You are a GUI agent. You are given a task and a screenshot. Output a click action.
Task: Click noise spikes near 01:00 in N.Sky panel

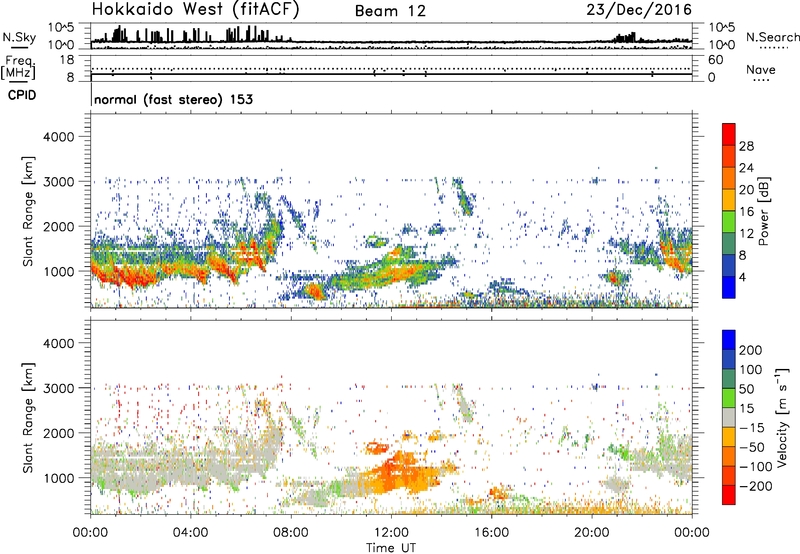point(118,34)
